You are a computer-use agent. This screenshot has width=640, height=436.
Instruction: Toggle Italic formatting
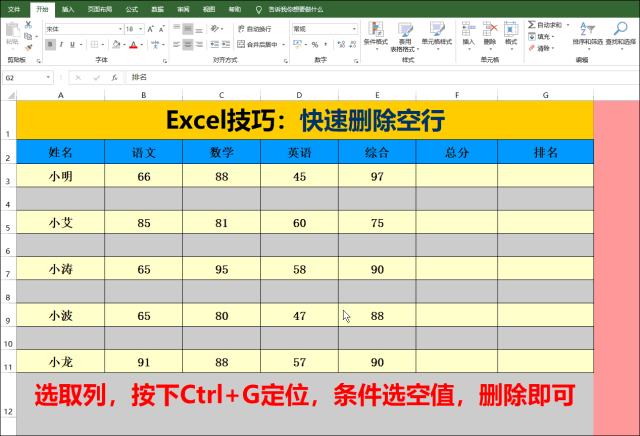pos(61,44)
